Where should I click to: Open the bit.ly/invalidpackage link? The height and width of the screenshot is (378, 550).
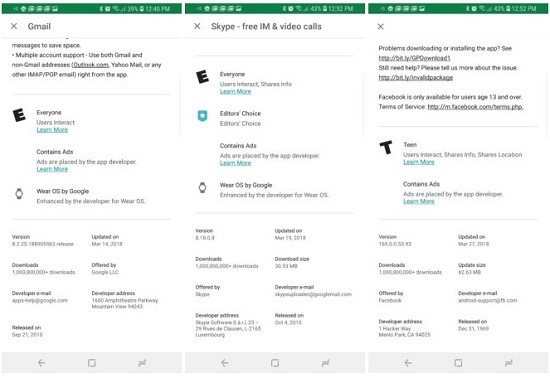click(x=416, y=77)
